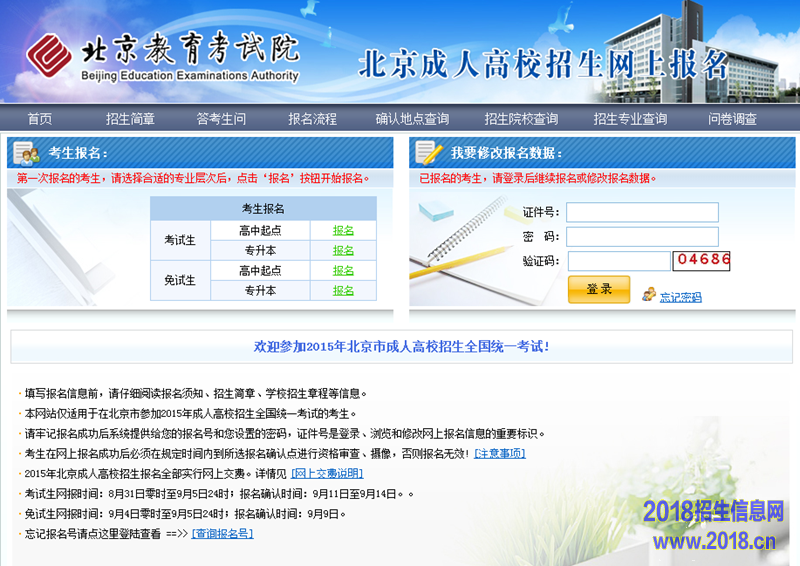The width and height of the screenshot is (800, 566).
Task: Click the 验证码 text box
Action: coord(618,261)
